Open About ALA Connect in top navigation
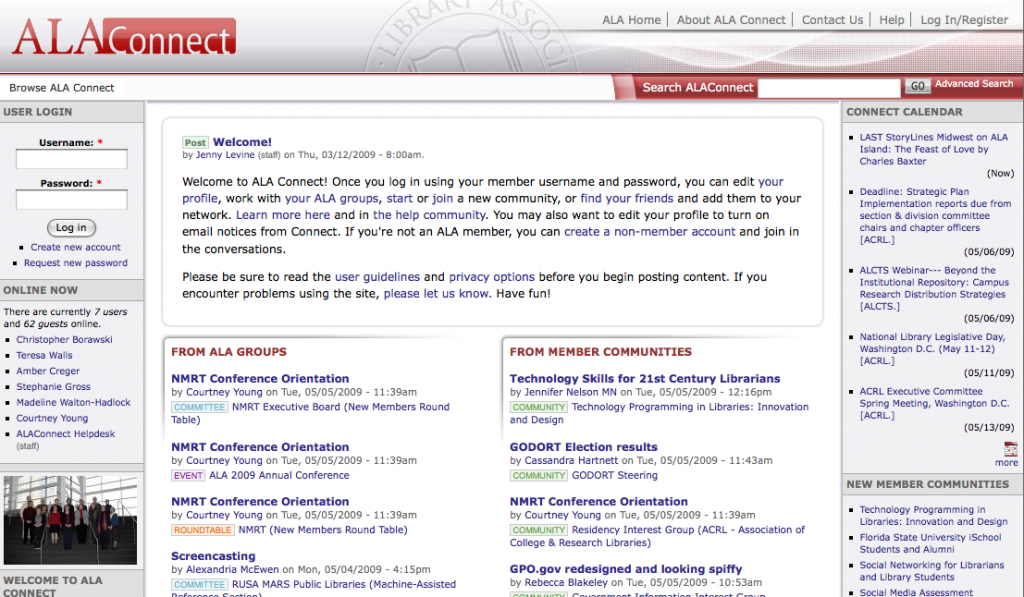The image size is (1024, 597). 731,20
